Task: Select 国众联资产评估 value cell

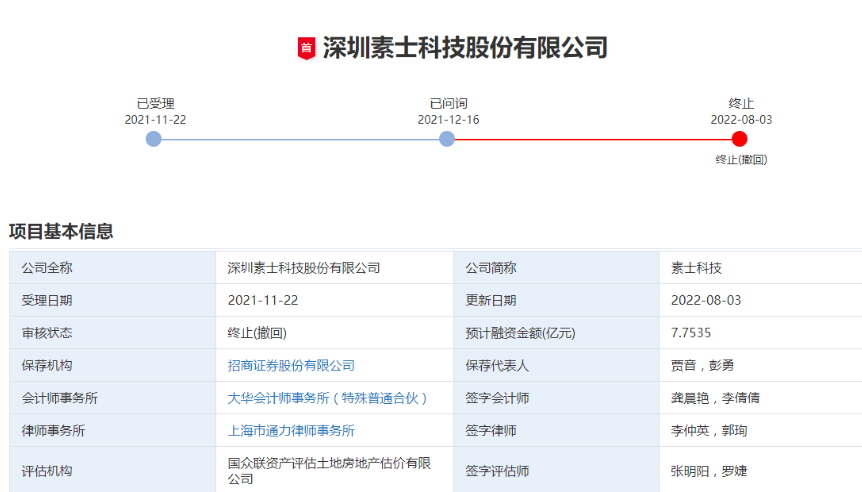Action: 335,470
